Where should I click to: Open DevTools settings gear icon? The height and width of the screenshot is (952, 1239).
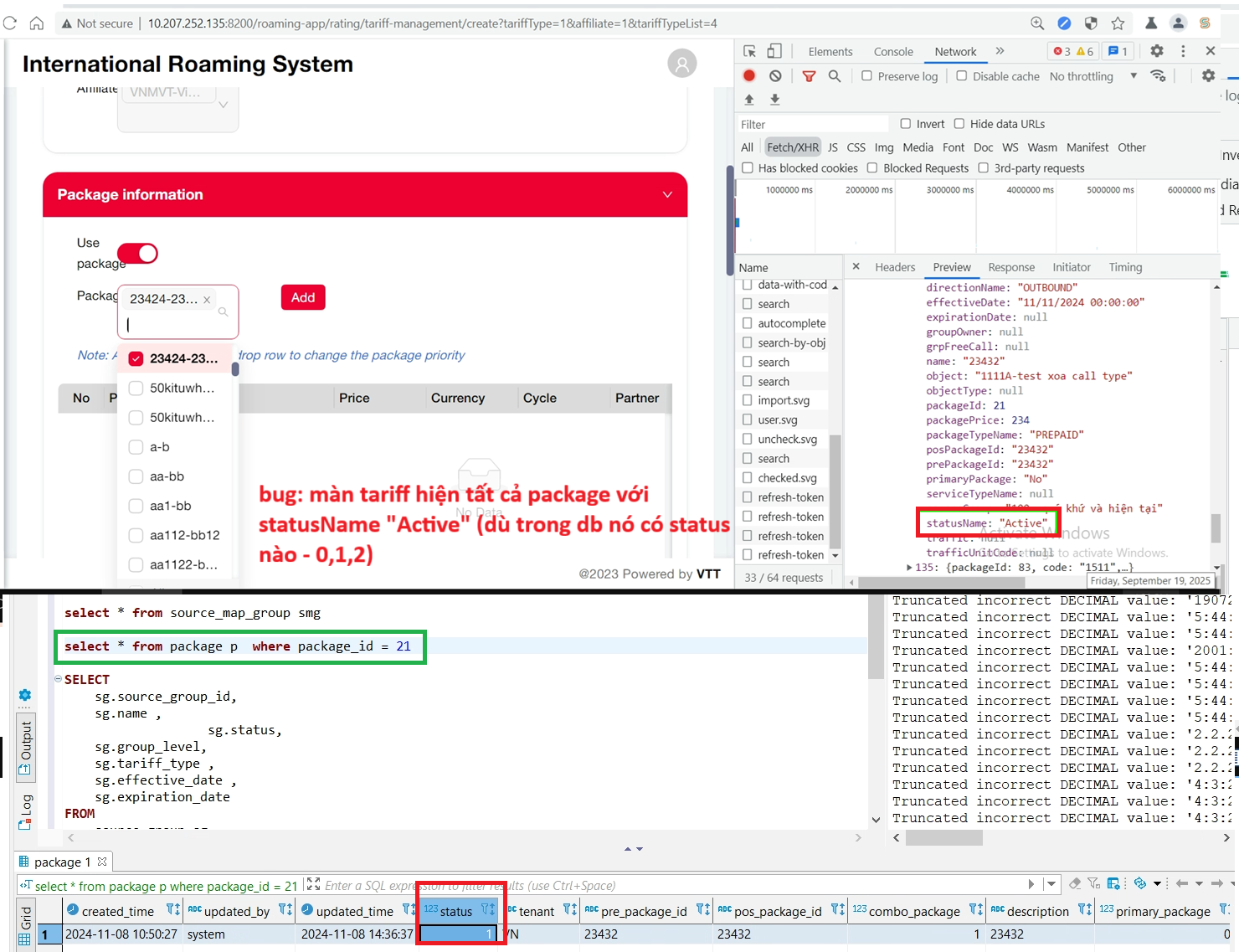[x=1157, y=51]
